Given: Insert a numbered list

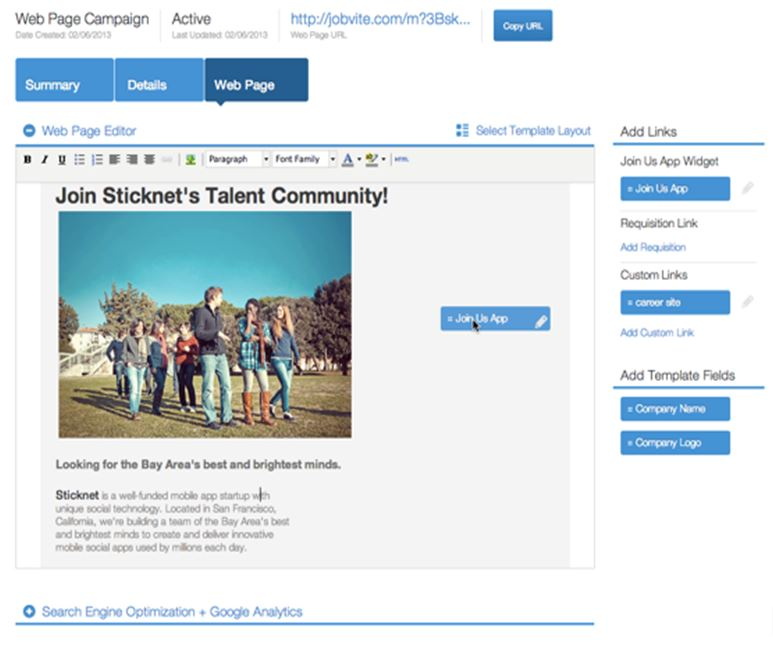Looking at the screenshot, I should [97, 159].
